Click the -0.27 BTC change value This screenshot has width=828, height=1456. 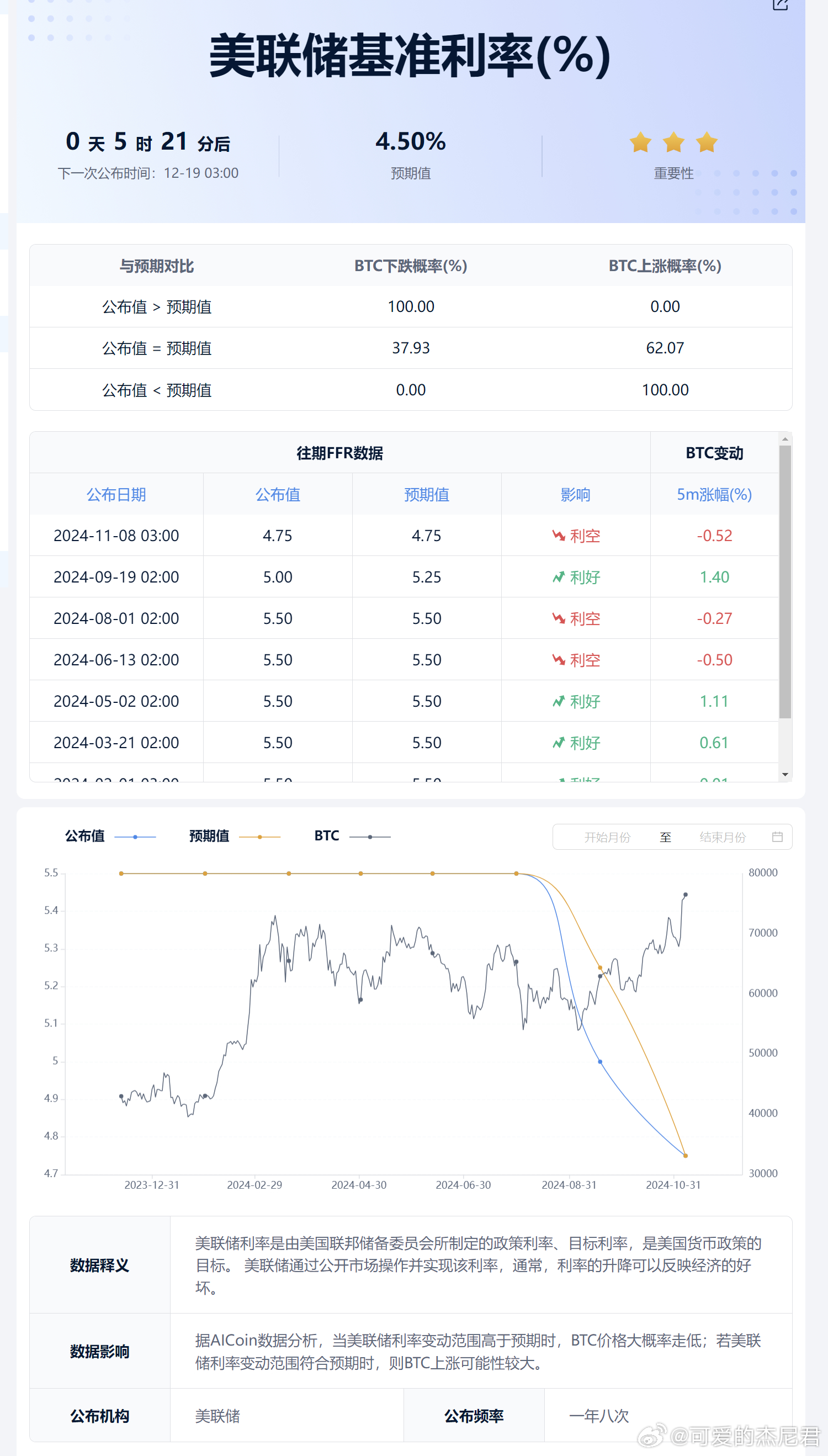(714, 619)
